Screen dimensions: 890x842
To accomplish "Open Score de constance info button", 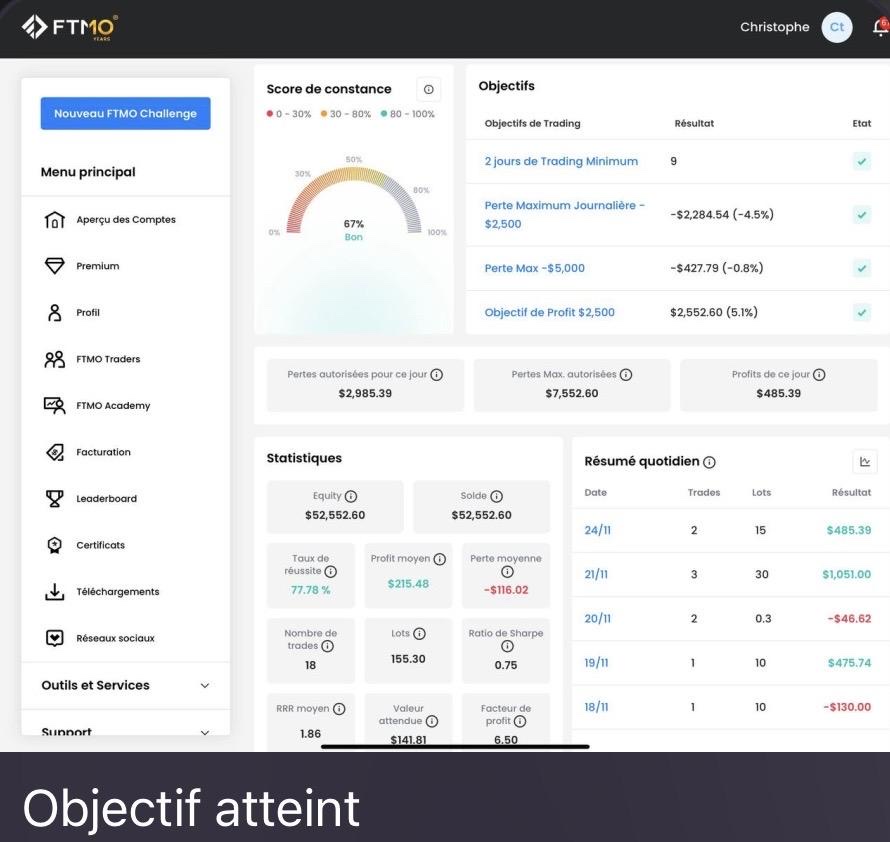I will pos(429,89).
